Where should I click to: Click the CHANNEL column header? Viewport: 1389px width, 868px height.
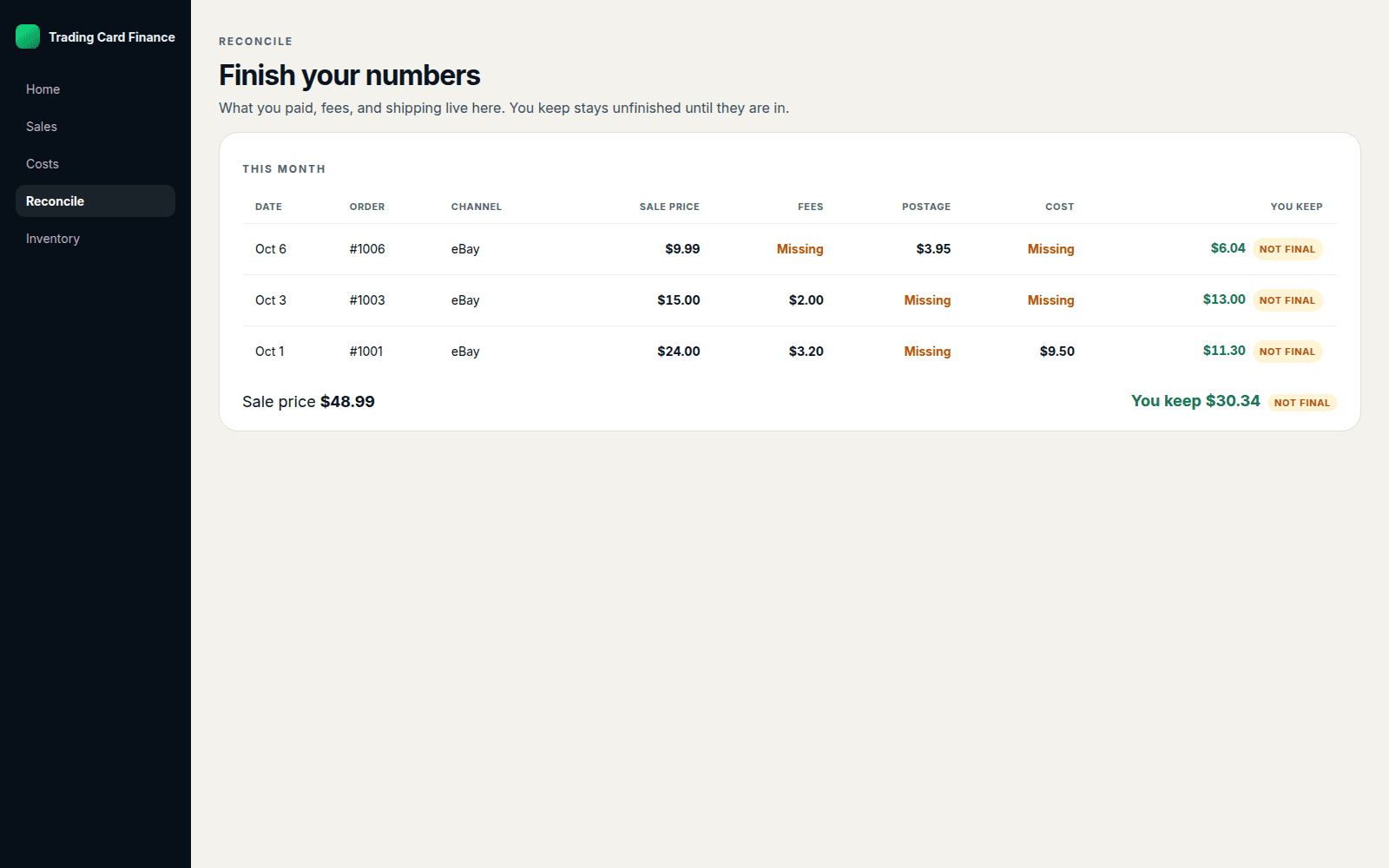(x=477, y=207)
